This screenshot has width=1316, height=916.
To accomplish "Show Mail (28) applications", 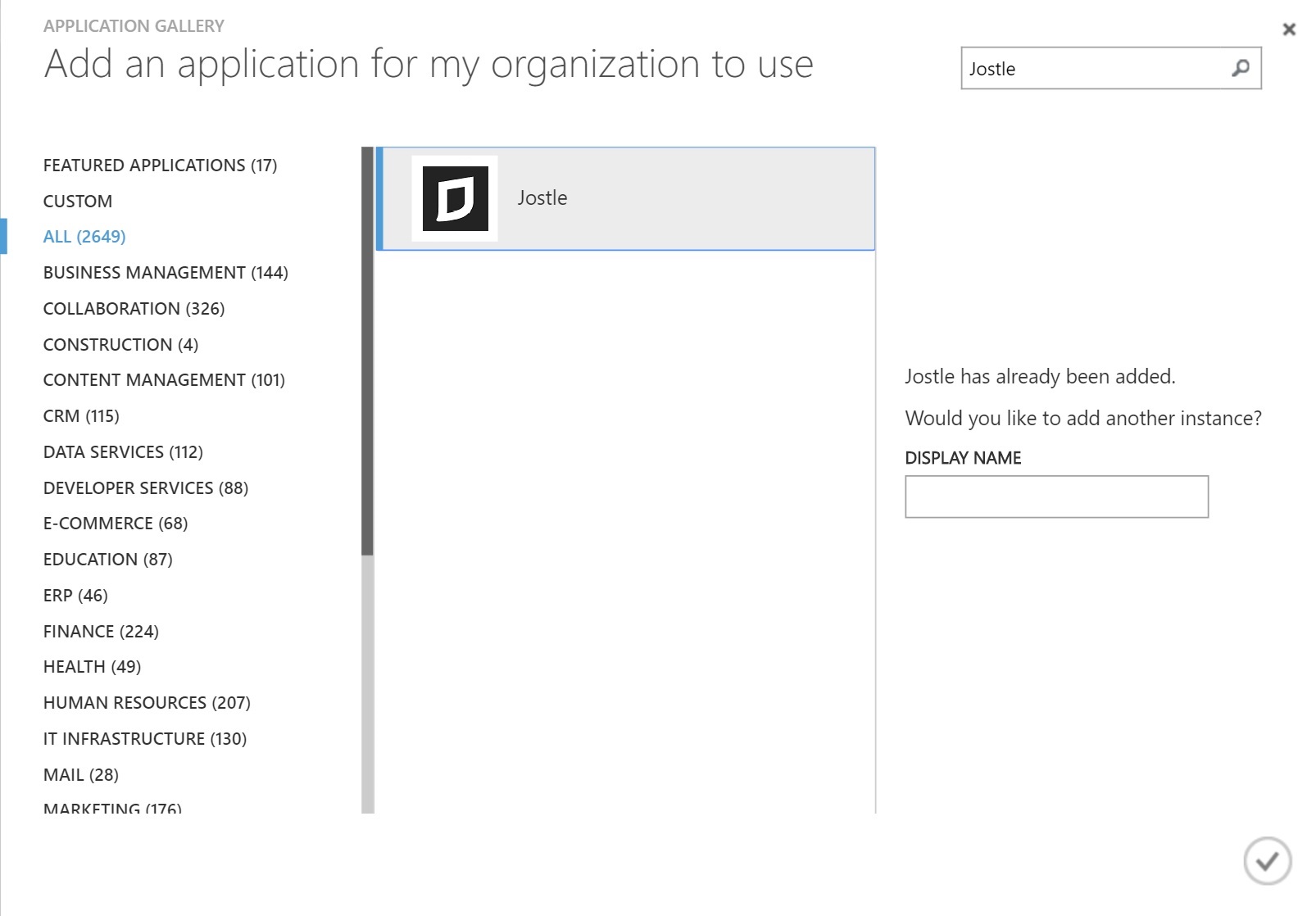I will point(81,775).
